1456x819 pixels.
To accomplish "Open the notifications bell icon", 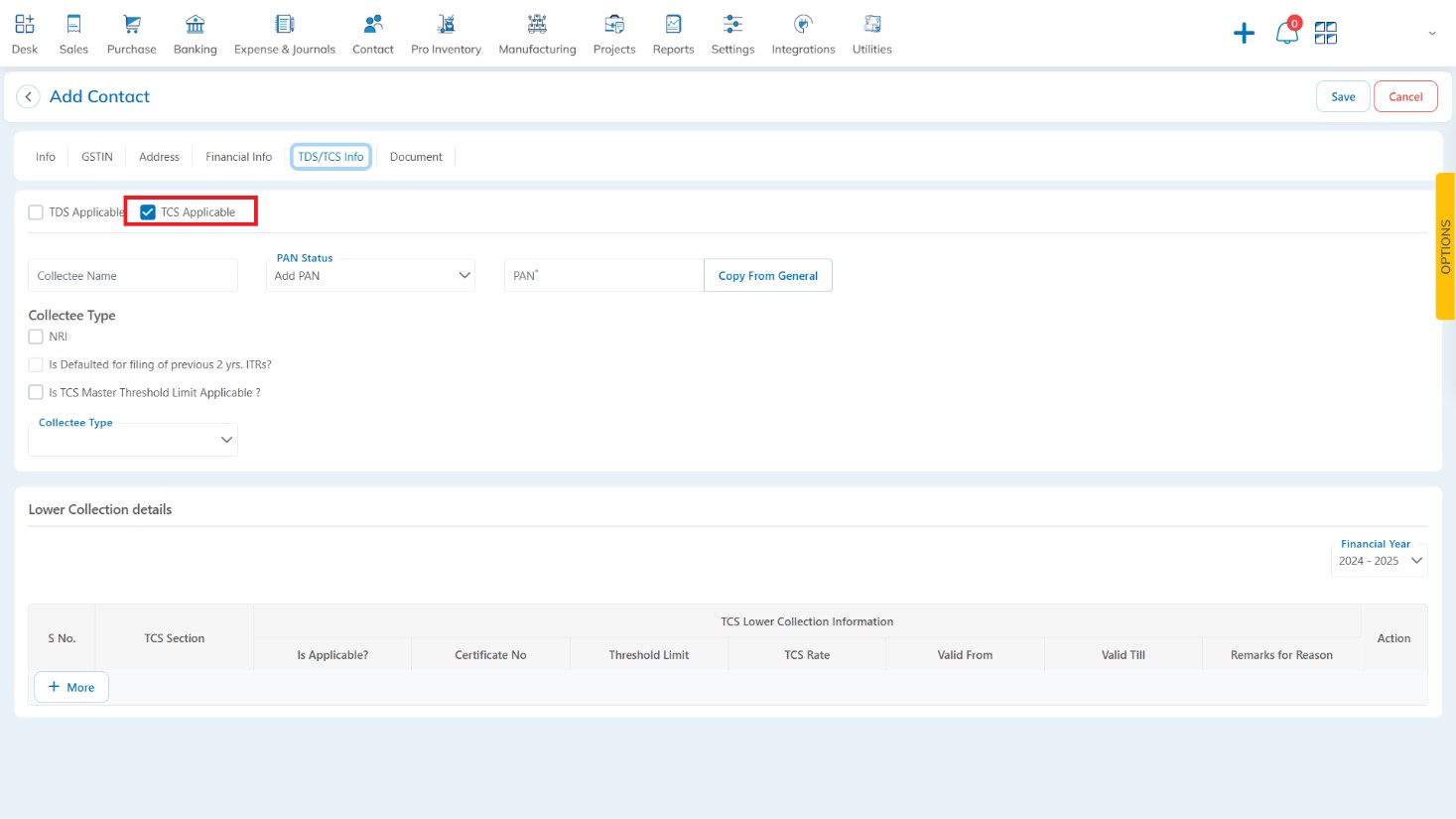I will pos(1286,33).
